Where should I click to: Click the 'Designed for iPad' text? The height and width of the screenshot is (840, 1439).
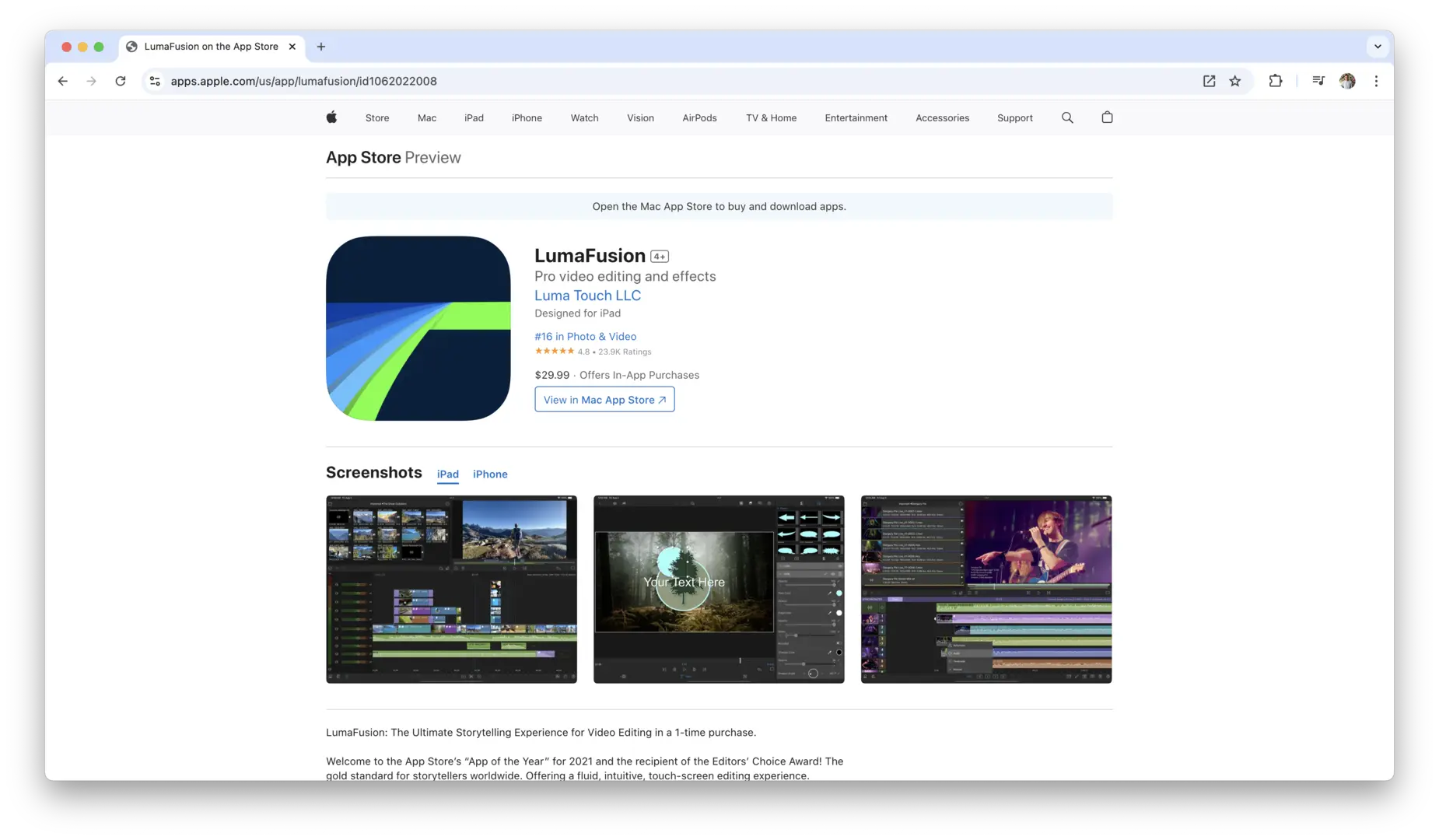pyautogui.click(x=577, y=313)
